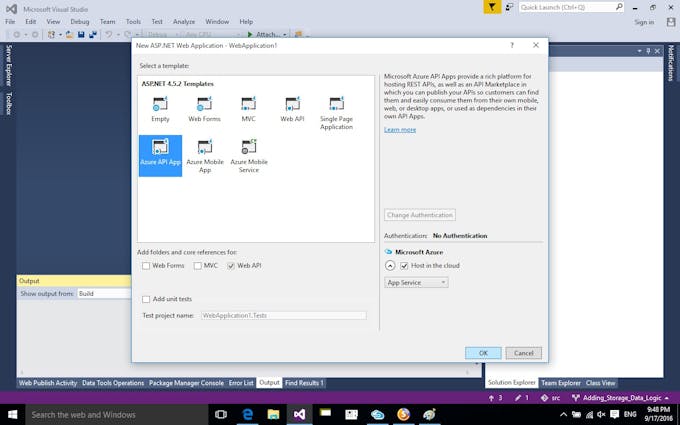Image resolution: width=680 pixels, height=425 pixels.
Task: Open the notifications flag icon
Action: tap(492, 7)
